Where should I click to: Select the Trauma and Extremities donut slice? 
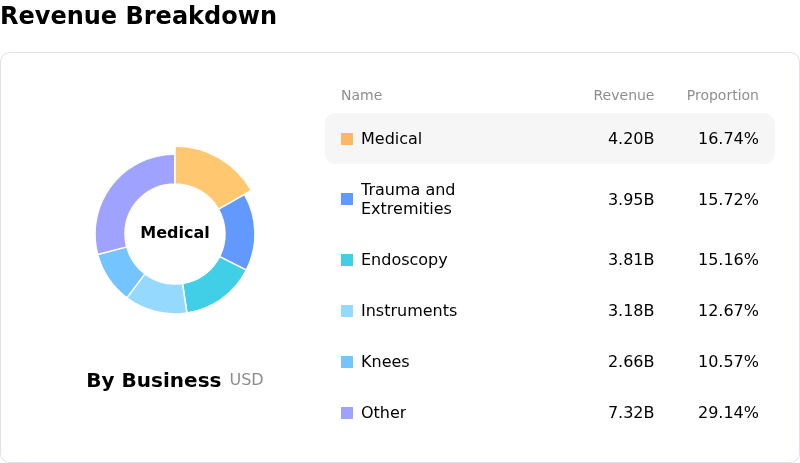[x=240, y=232]
